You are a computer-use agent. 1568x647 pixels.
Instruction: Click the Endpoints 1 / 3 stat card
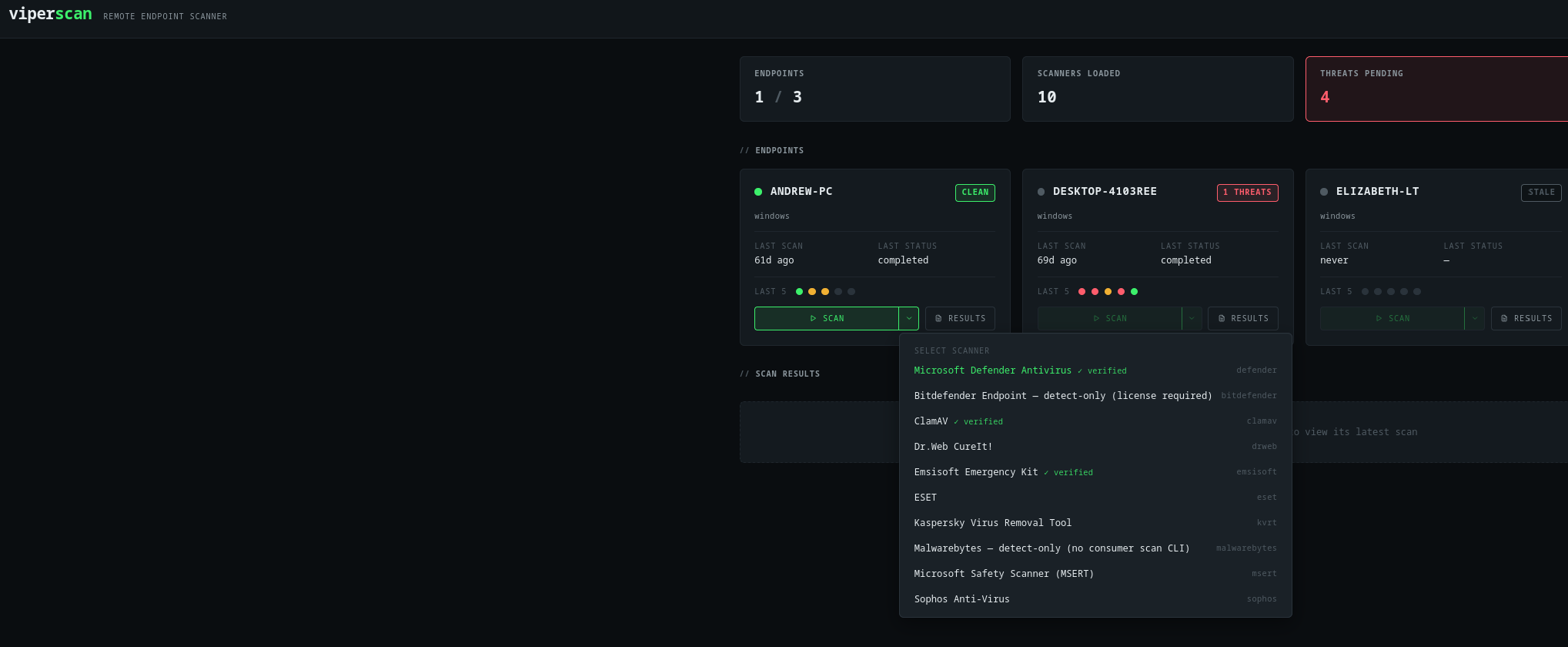click(875, 89)
